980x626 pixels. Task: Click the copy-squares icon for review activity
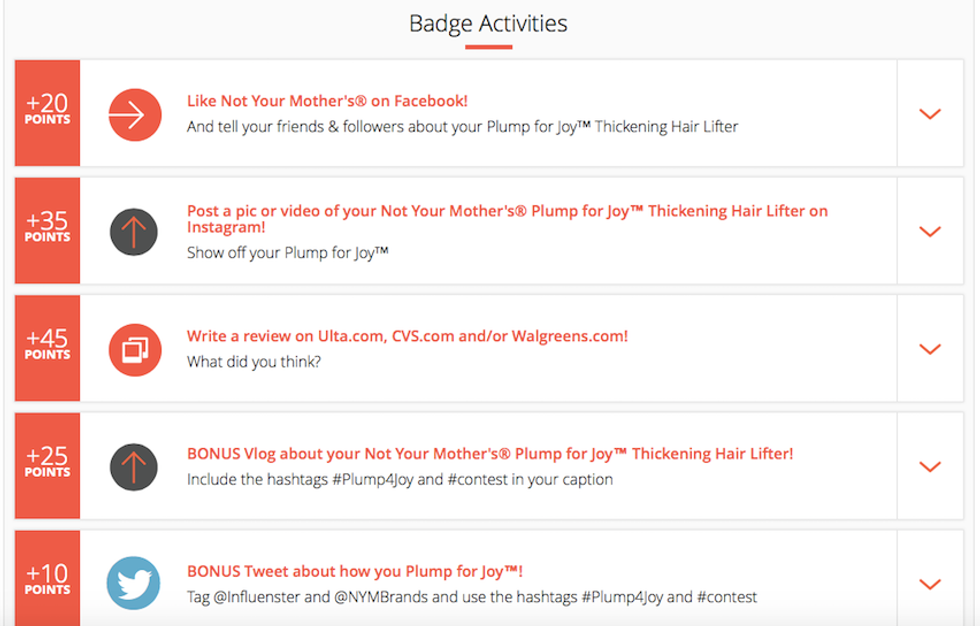click(x=134, y=349)
